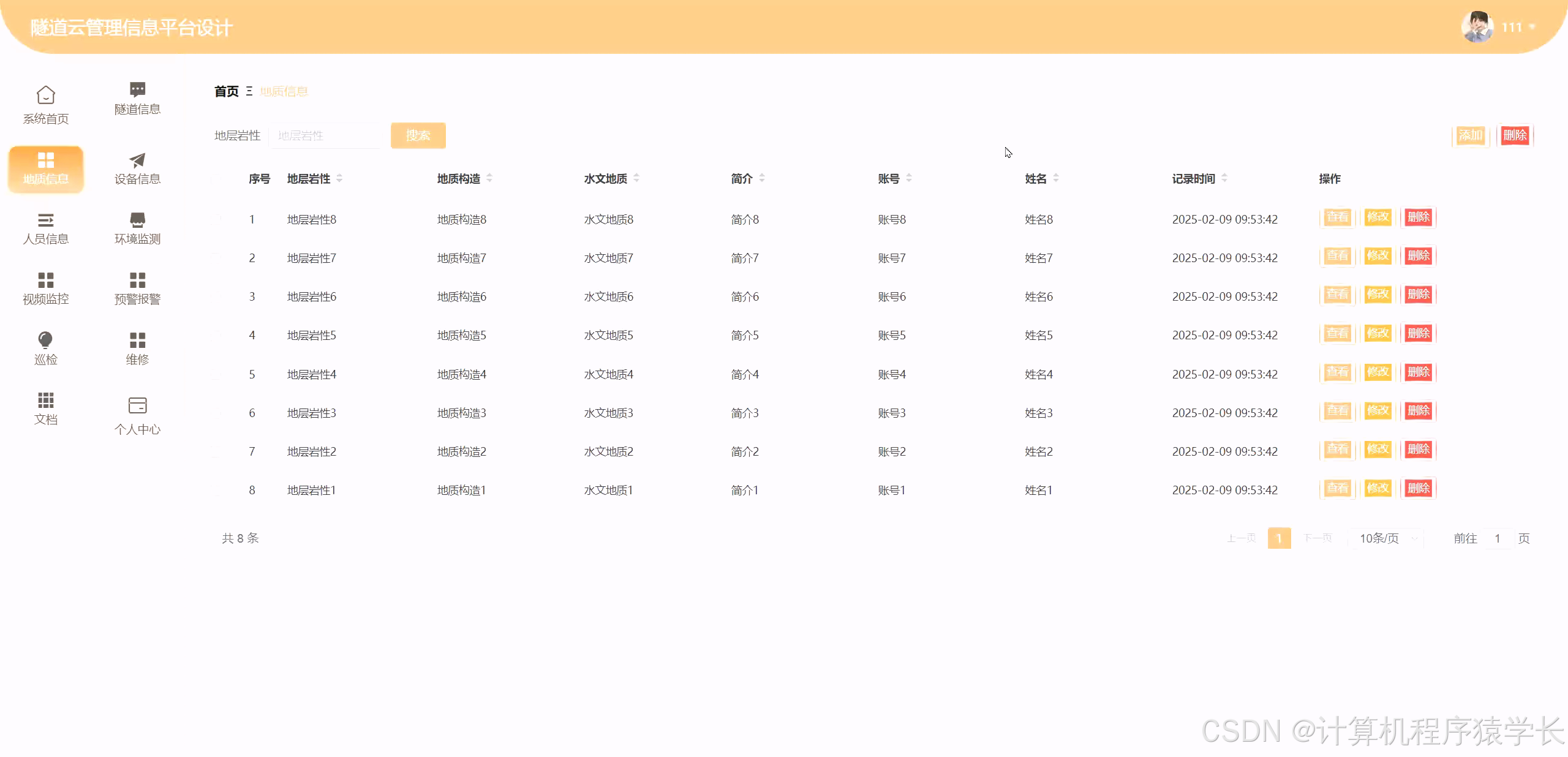Tick the checkbox for row 地层岩性7

pos(216,258)
